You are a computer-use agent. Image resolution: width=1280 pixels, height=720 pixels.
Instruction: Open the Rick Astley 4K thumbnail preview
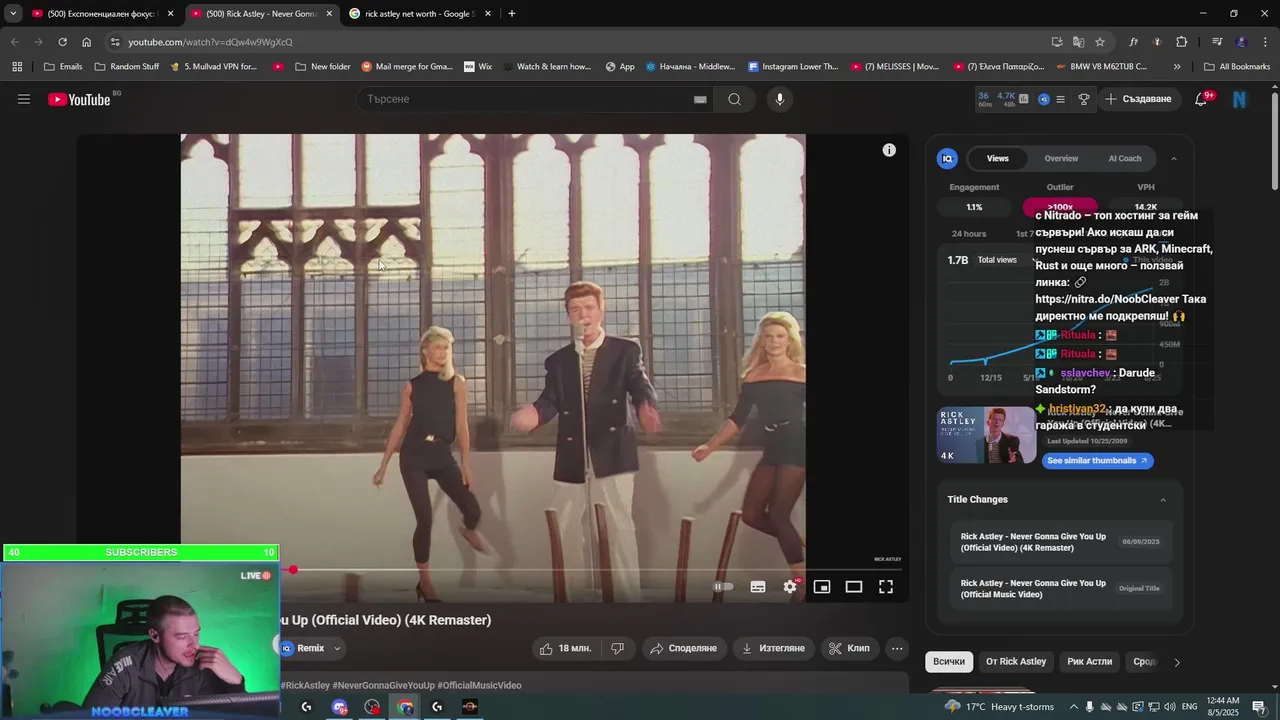click(986, 435)
